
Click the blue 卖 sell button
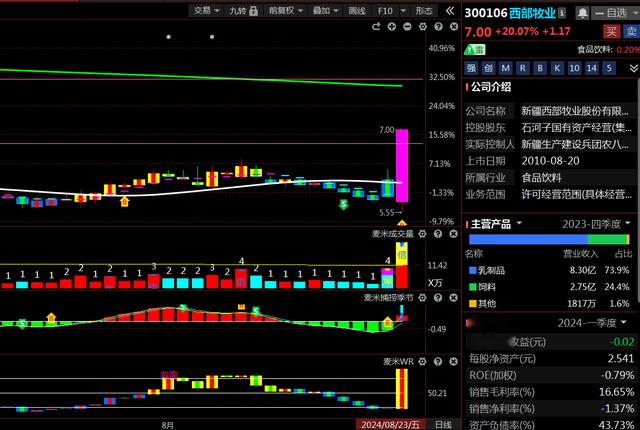click(631, 31)
